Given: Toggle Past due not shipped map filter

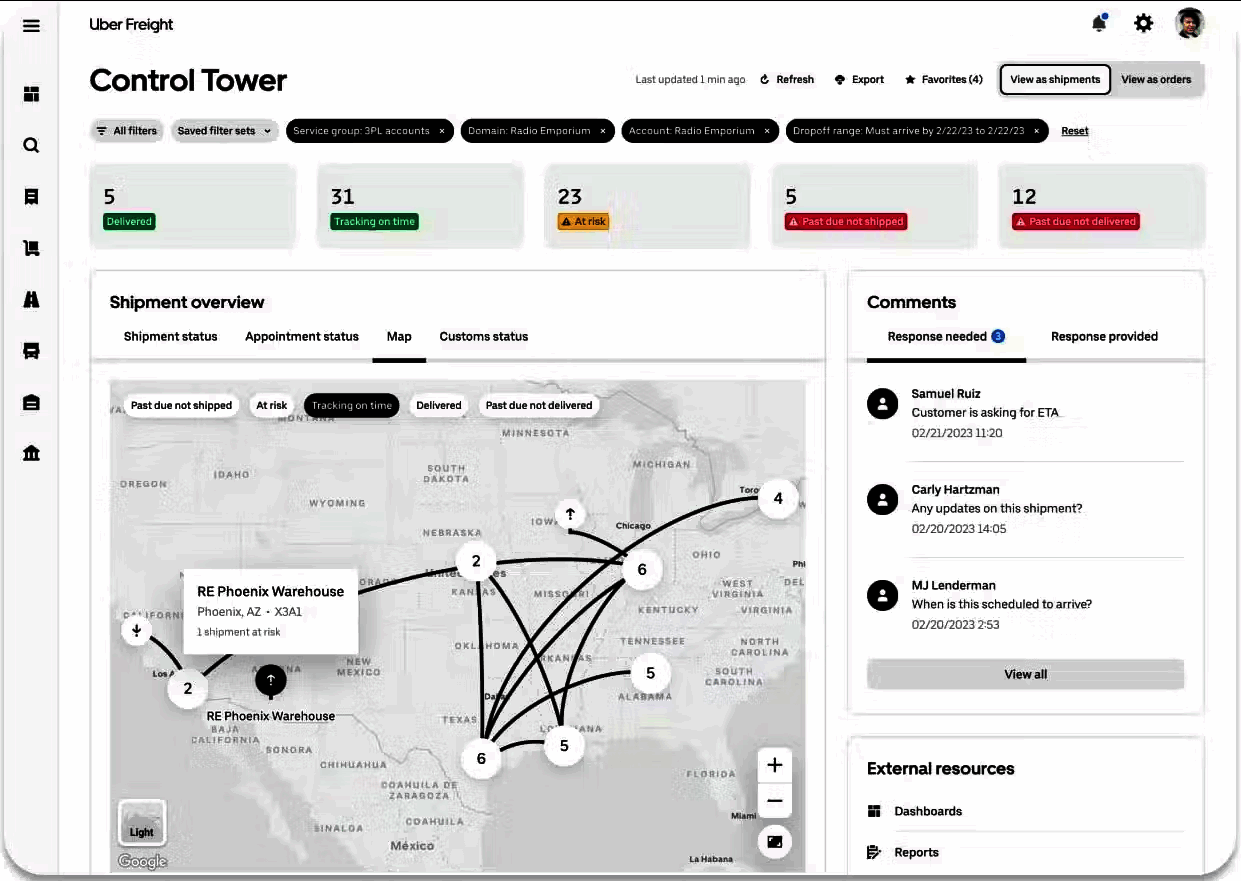Looking at the screenshot, I should tap(181, 405).
